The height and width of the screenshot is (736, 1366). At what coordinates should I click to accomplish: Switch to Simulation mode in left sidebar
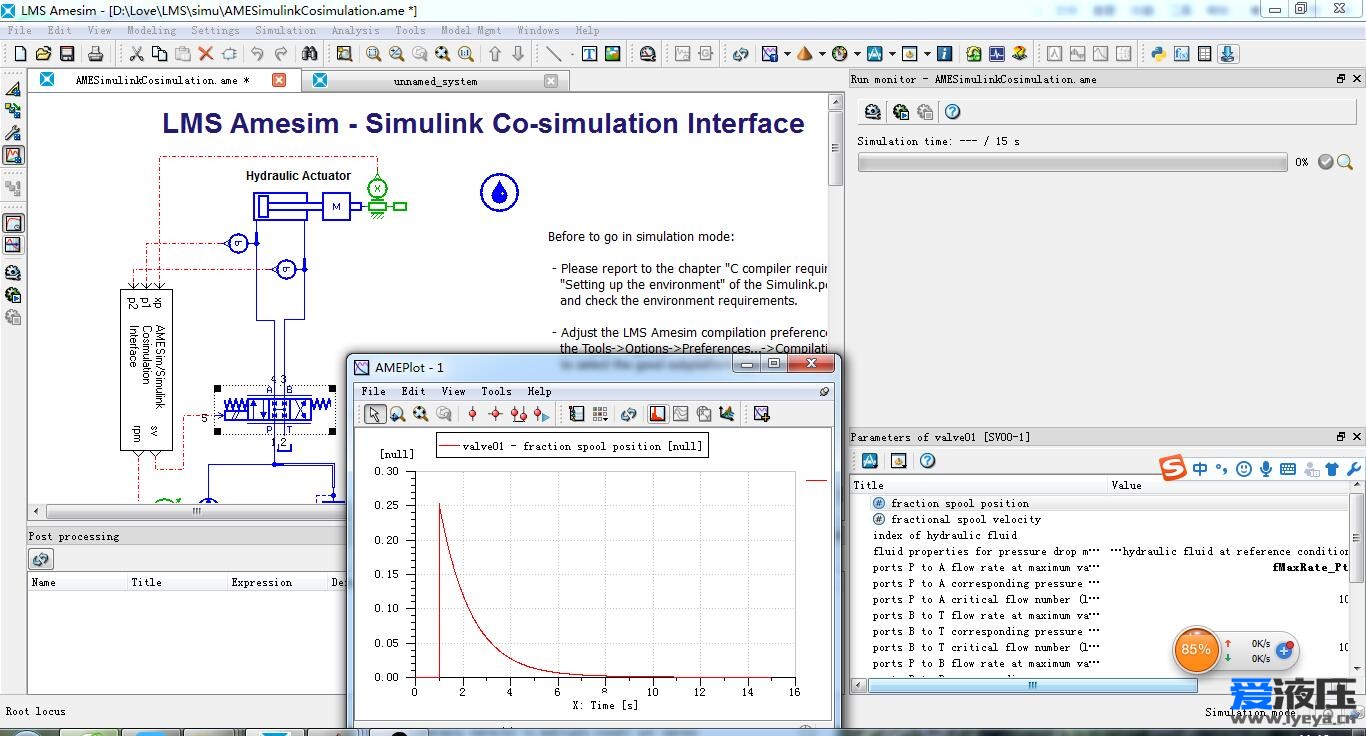13,155
